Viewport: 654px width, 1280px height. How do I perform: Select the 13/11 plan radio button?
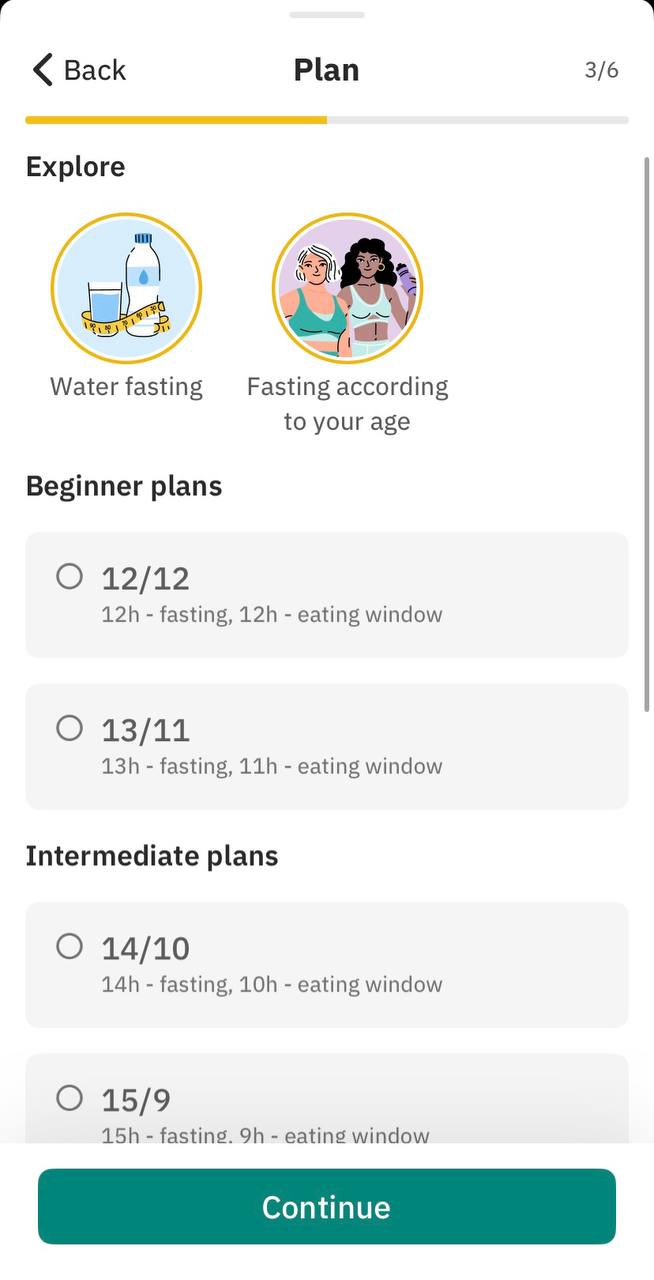pos(69,728)
